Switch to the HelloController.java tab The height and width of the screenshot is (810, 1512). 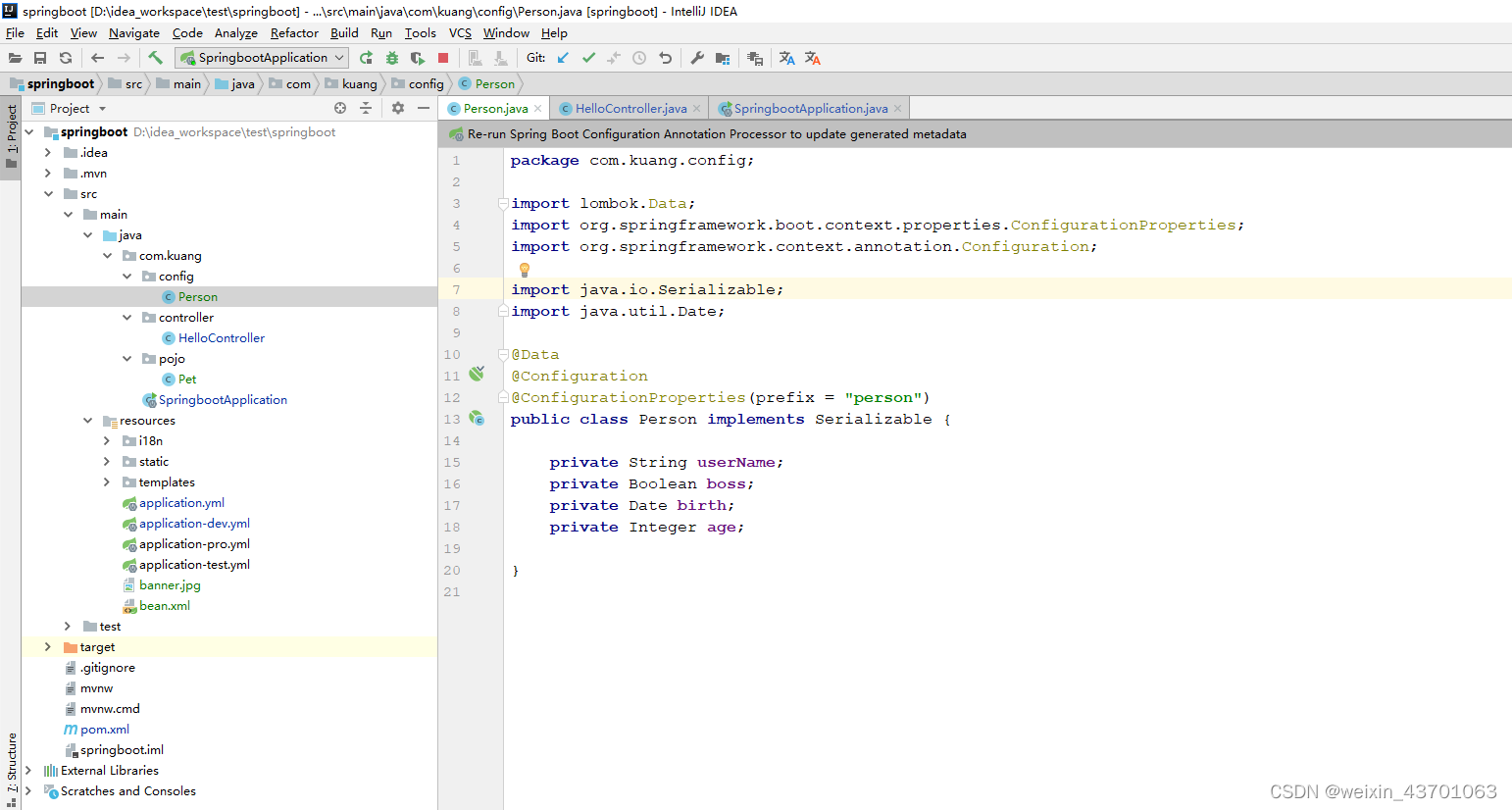coord(629,108)
